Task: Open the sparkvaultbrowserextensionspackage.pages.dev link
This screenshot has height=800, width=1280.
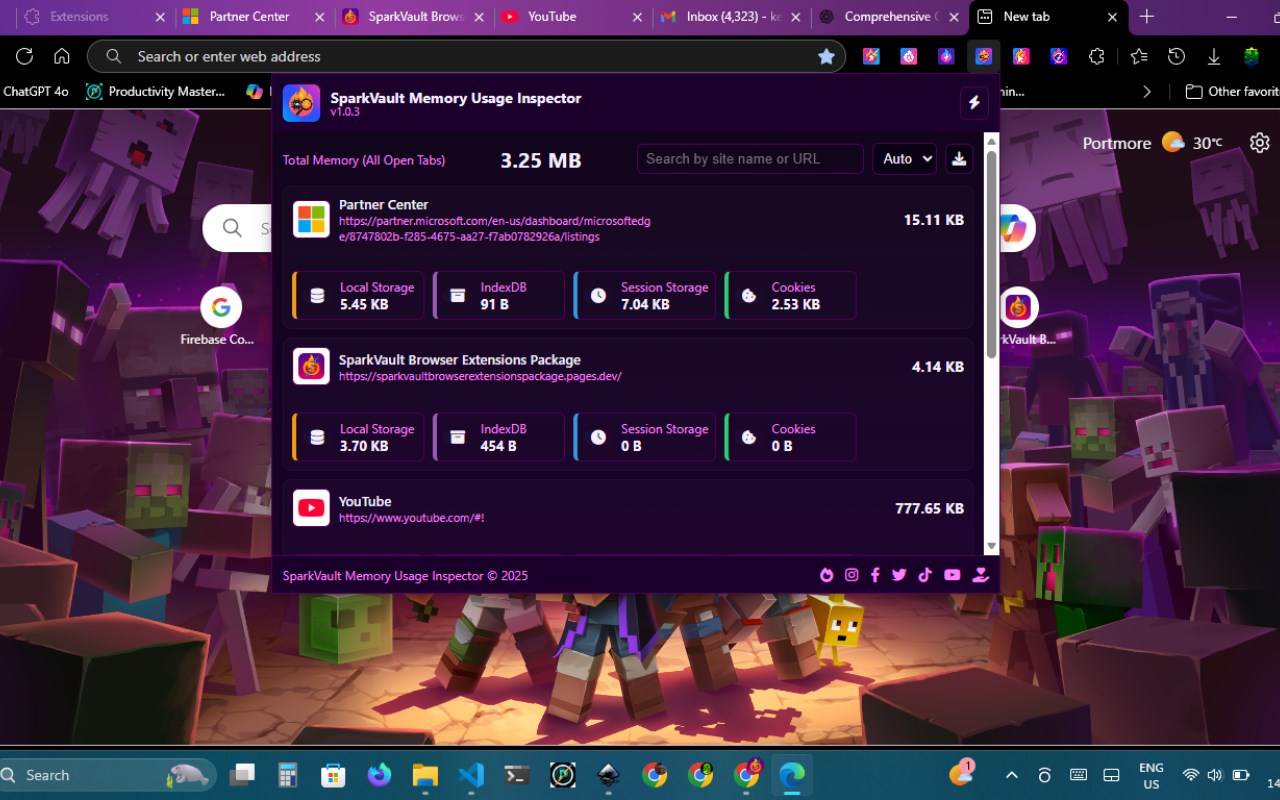Action: tap(480, 377)
